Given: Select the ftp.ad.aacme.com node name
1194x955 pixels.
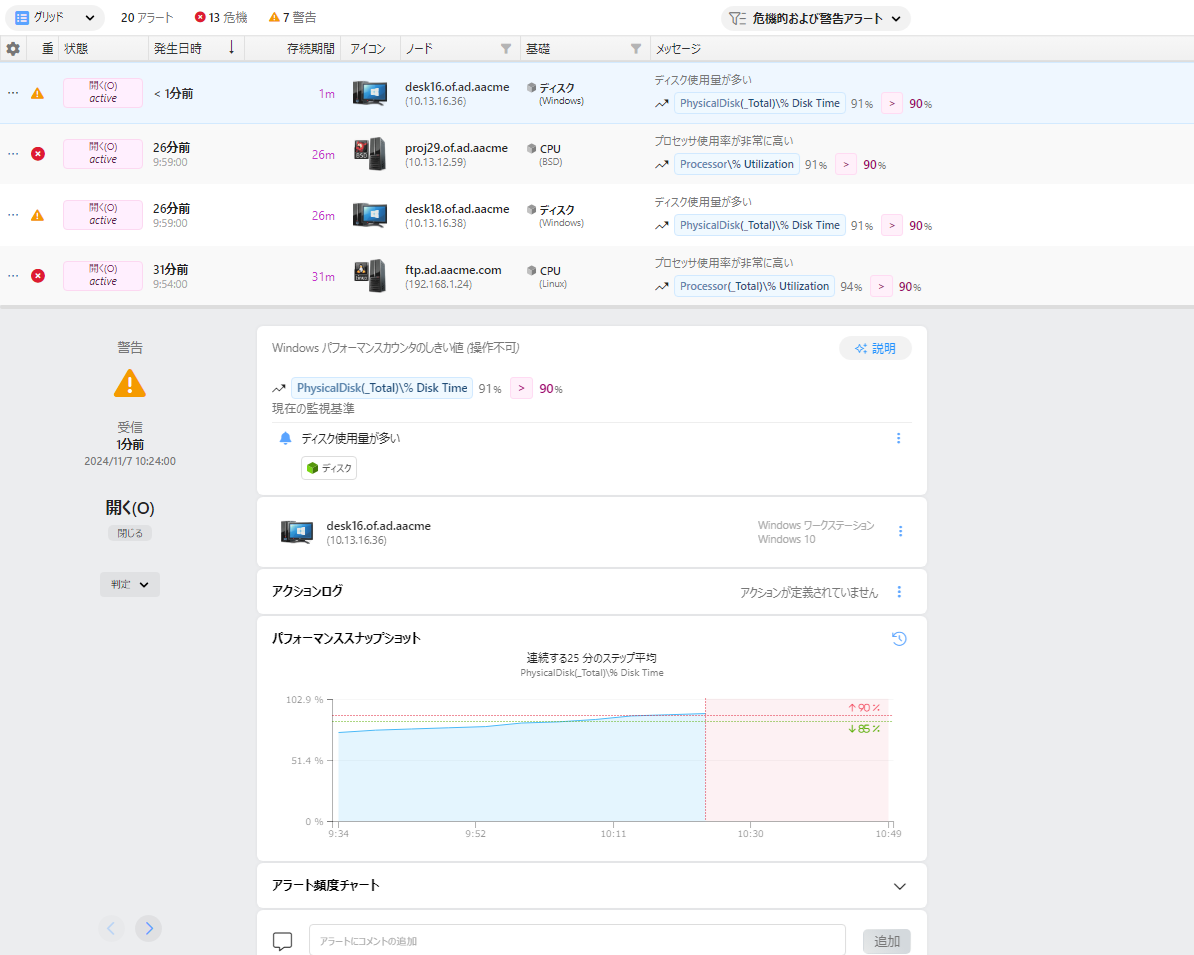Looking at the screenshot, I should pyautogui.click(x=453, y=270).
